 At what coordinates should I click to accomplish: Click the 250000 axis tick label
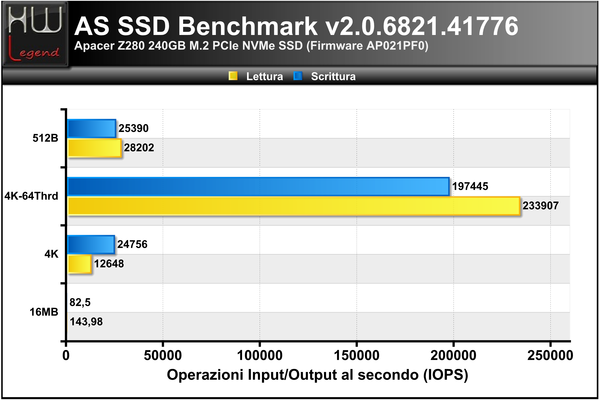click(x=550, y=356)
